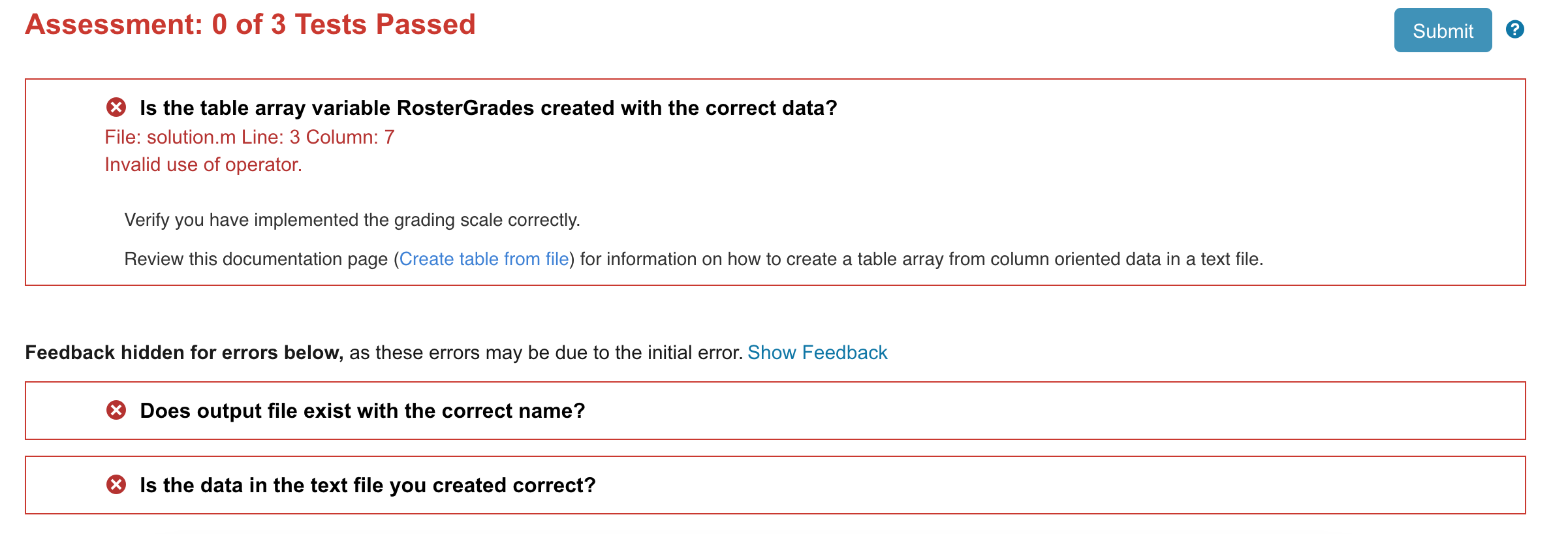Submit the solution for assessment

coord(1443,30)
